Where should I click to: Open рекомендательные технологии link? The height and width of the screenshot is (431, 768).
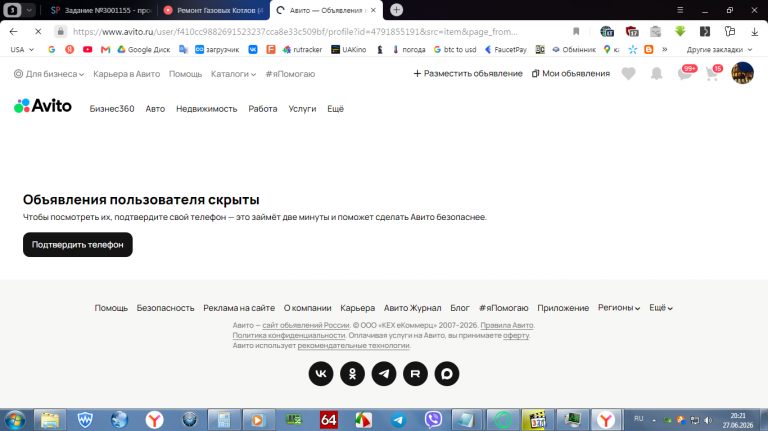353,345
